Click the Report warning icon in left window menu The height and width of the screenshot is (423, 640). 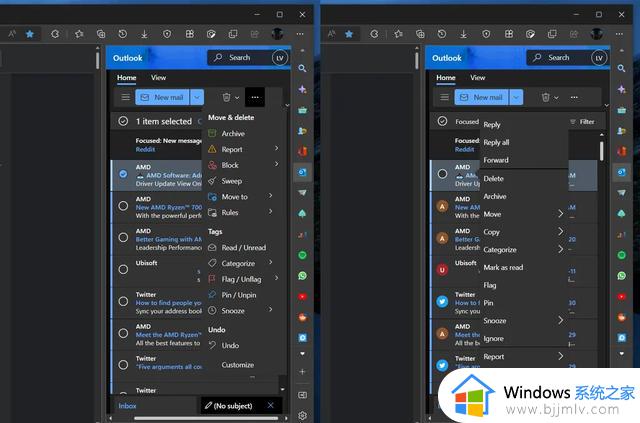[x=212, y=149]
